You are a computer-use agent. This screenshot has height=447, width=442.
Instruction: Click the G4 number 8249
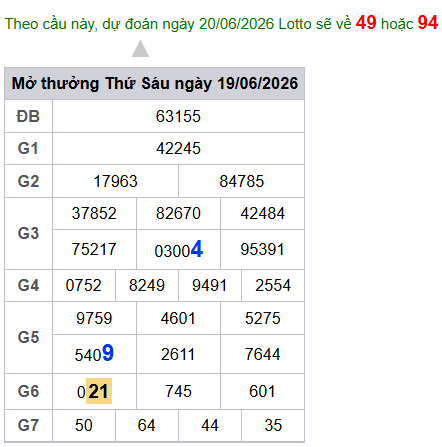(147, 285)
